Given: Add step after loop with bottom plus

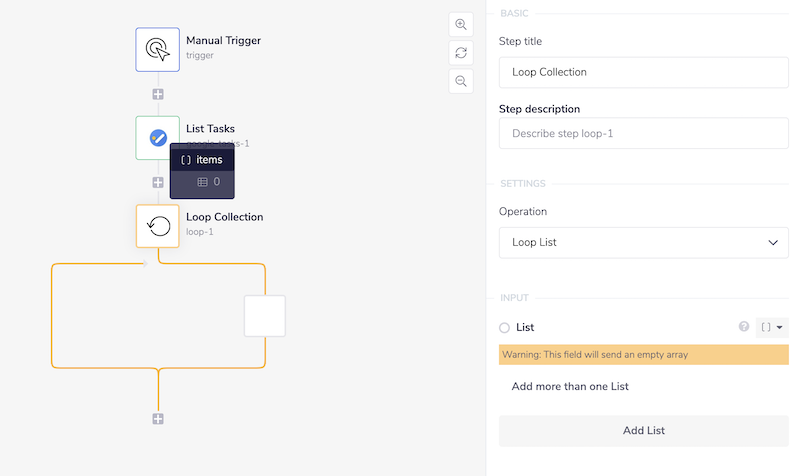Looking at the screenshot, I should click(158, 419).
